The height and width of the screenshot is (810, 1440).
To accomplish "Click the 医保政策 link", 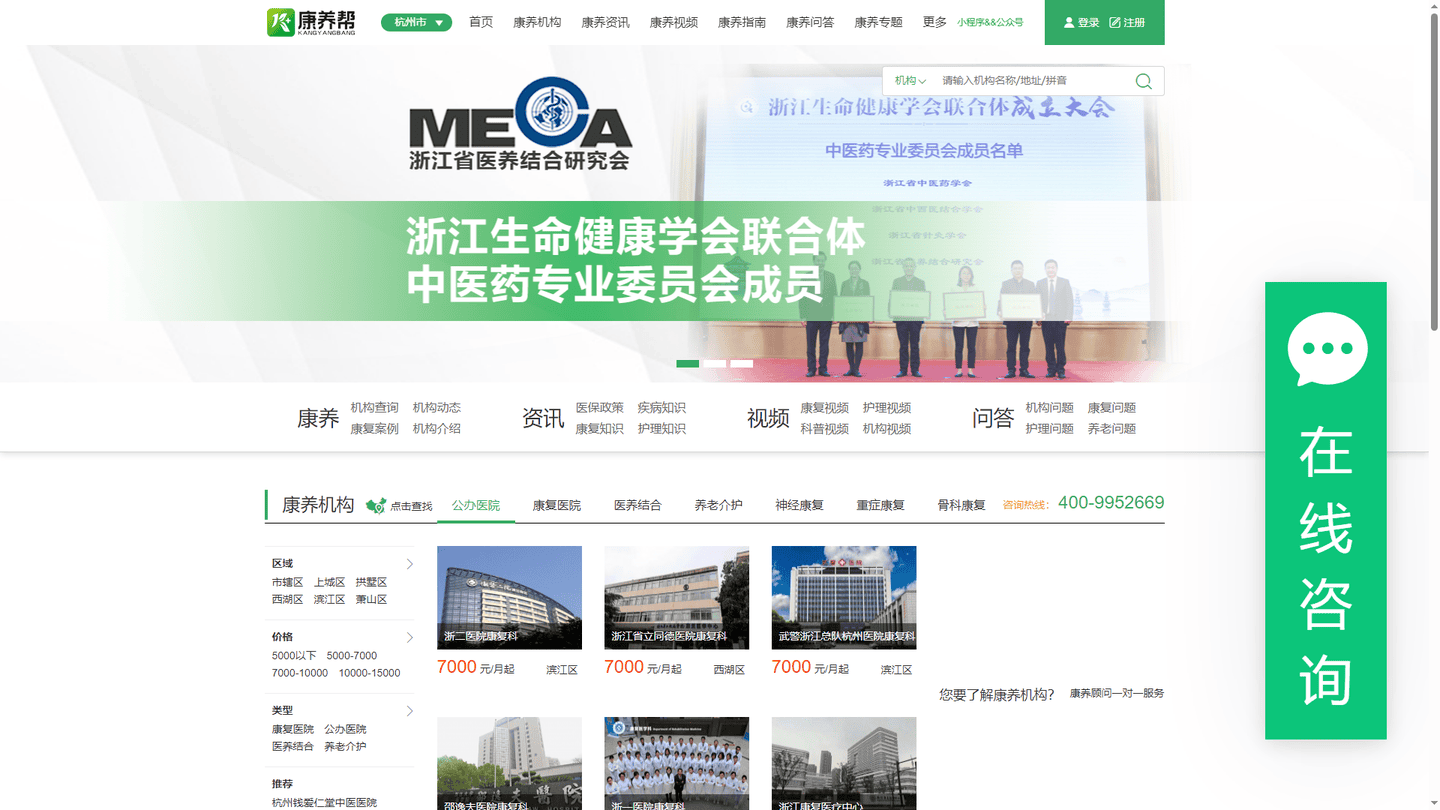I will click(599, 408).
